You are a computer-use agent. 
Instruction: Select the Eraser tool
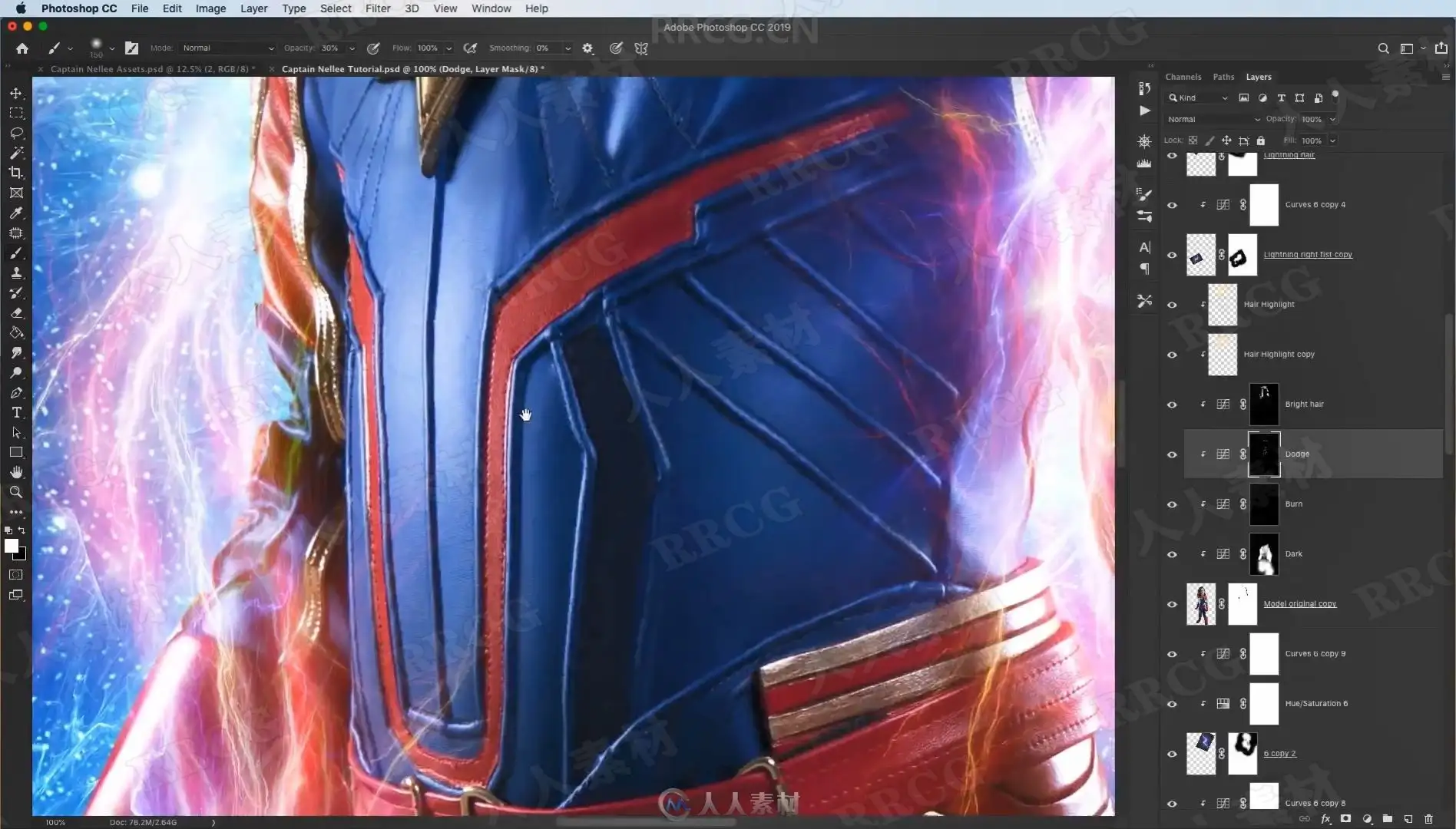point(16,313)
